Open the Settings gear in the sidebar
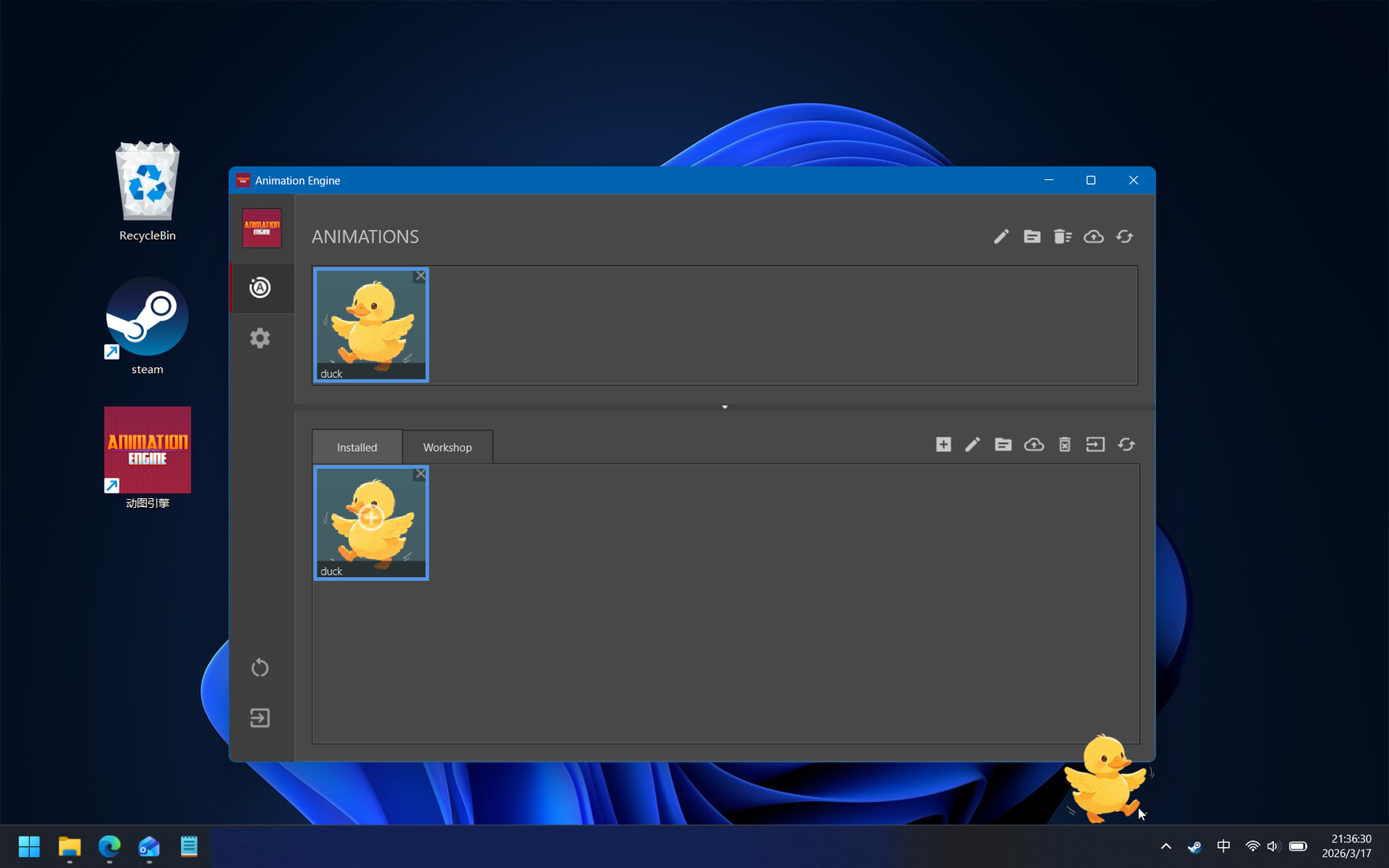 (x=260, y=338)
